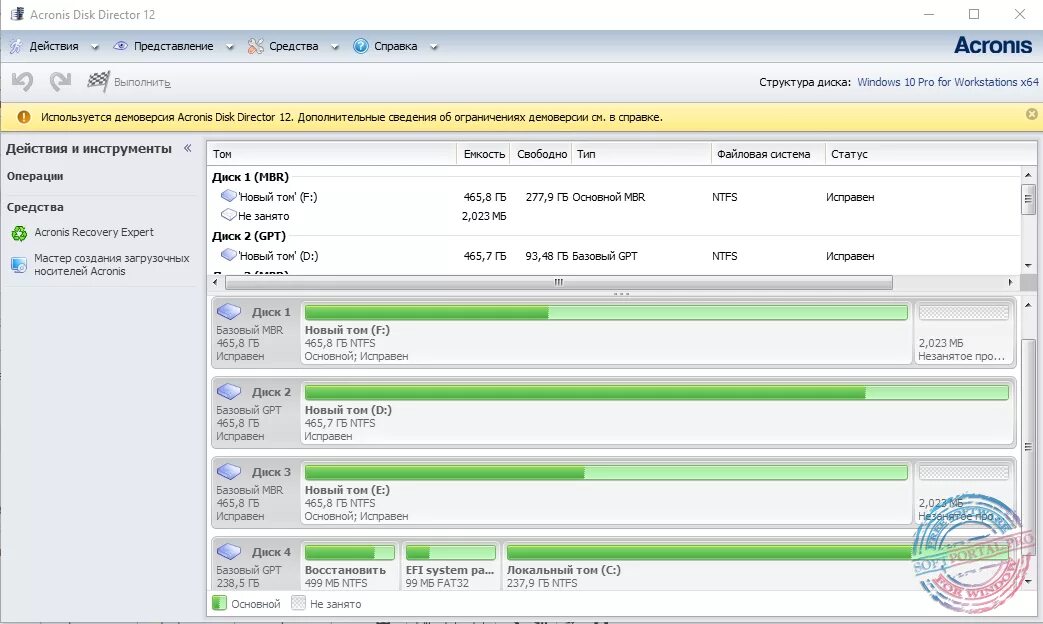This screenshot has width=1043, height=624.
Task: Sort by Файловая система column header
Action: (768, 154)
